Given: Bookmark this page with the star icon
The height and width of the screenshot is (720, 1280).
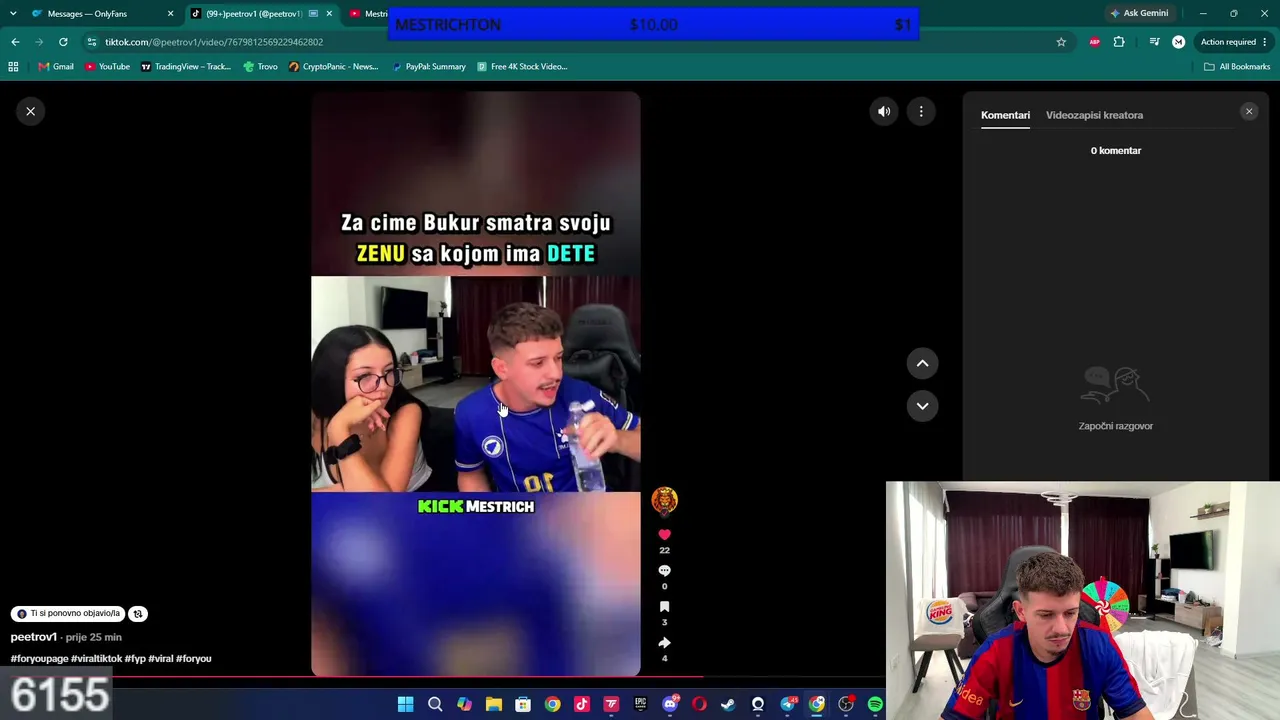Looking at the screenshot, I should tap(1061, 42).
